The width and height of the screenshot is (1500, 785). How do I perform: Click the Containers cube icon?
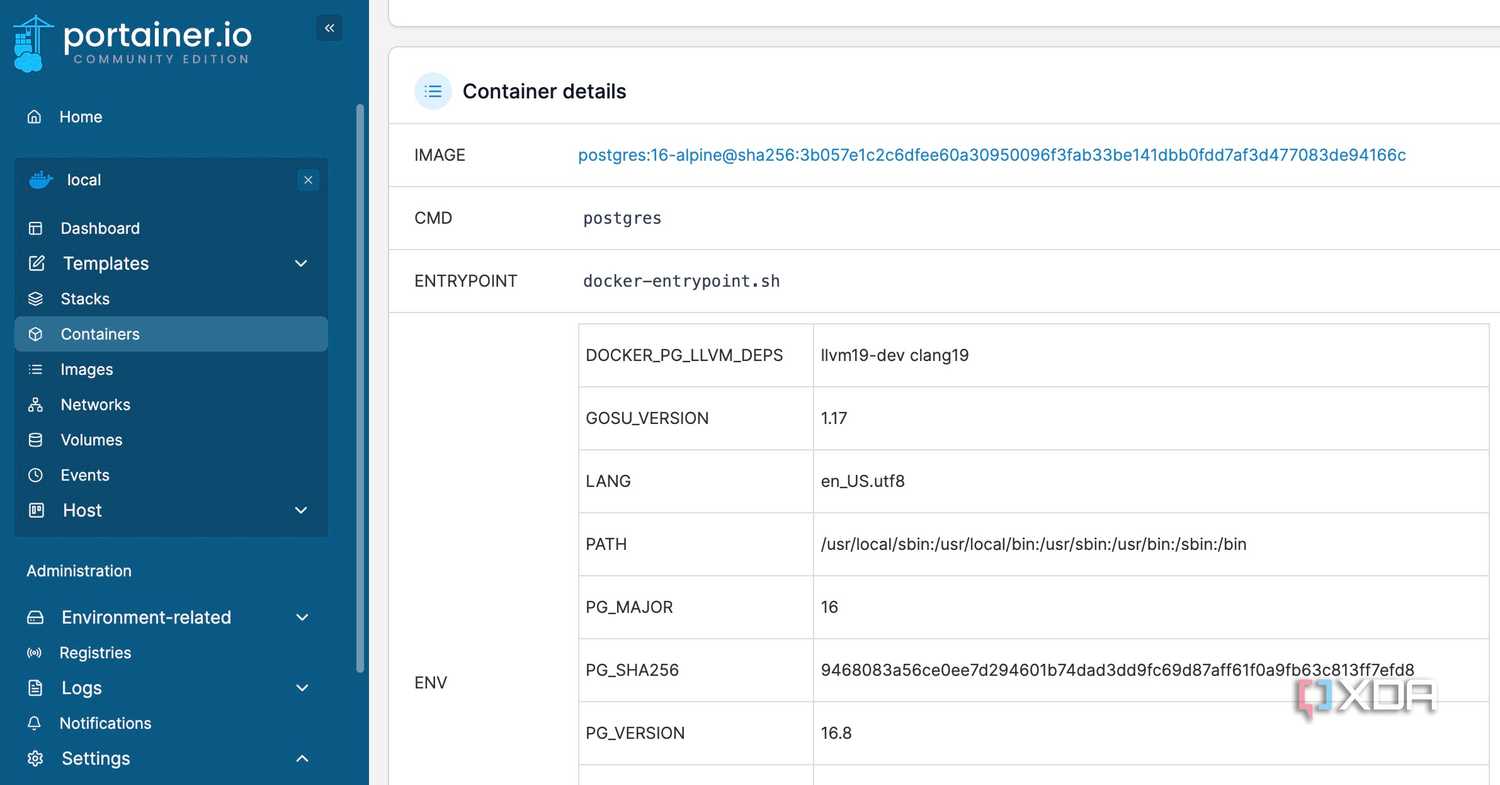36,334
